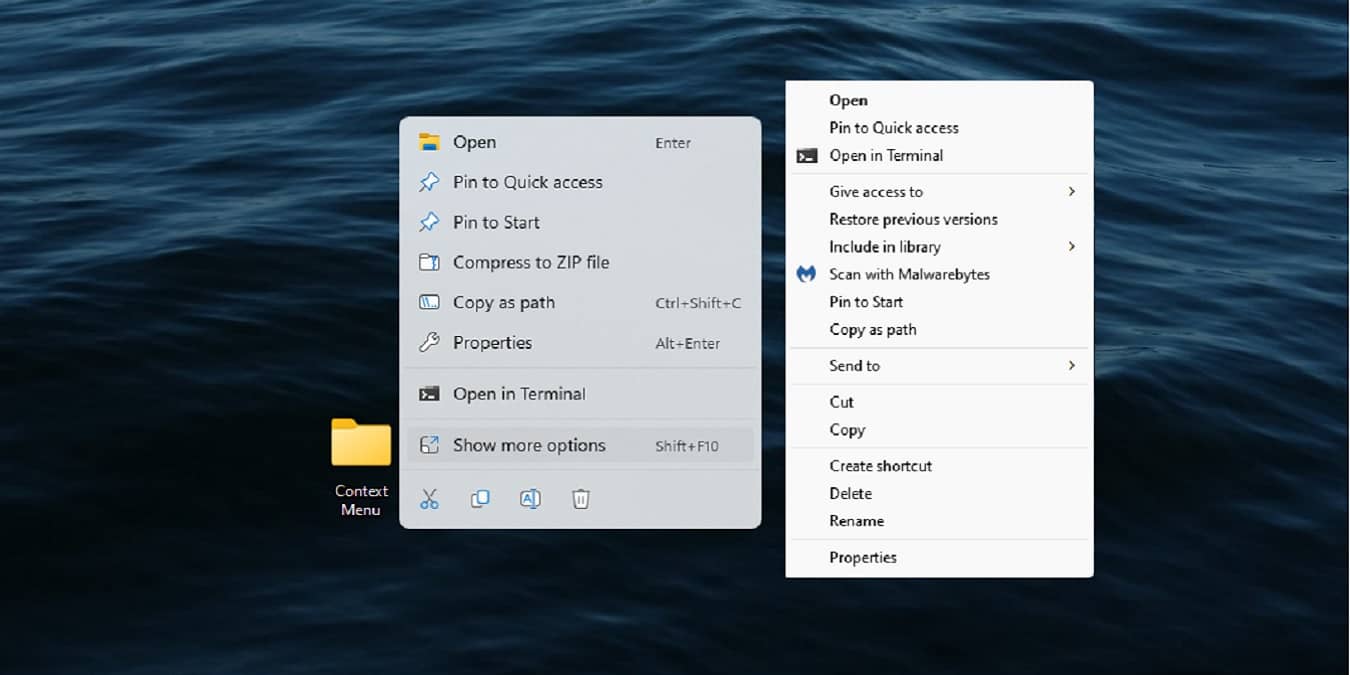Select the Context Menu folder on the desktop
Image resolution: width=1350 pixels, height=675 pixels.
point(361,443)
